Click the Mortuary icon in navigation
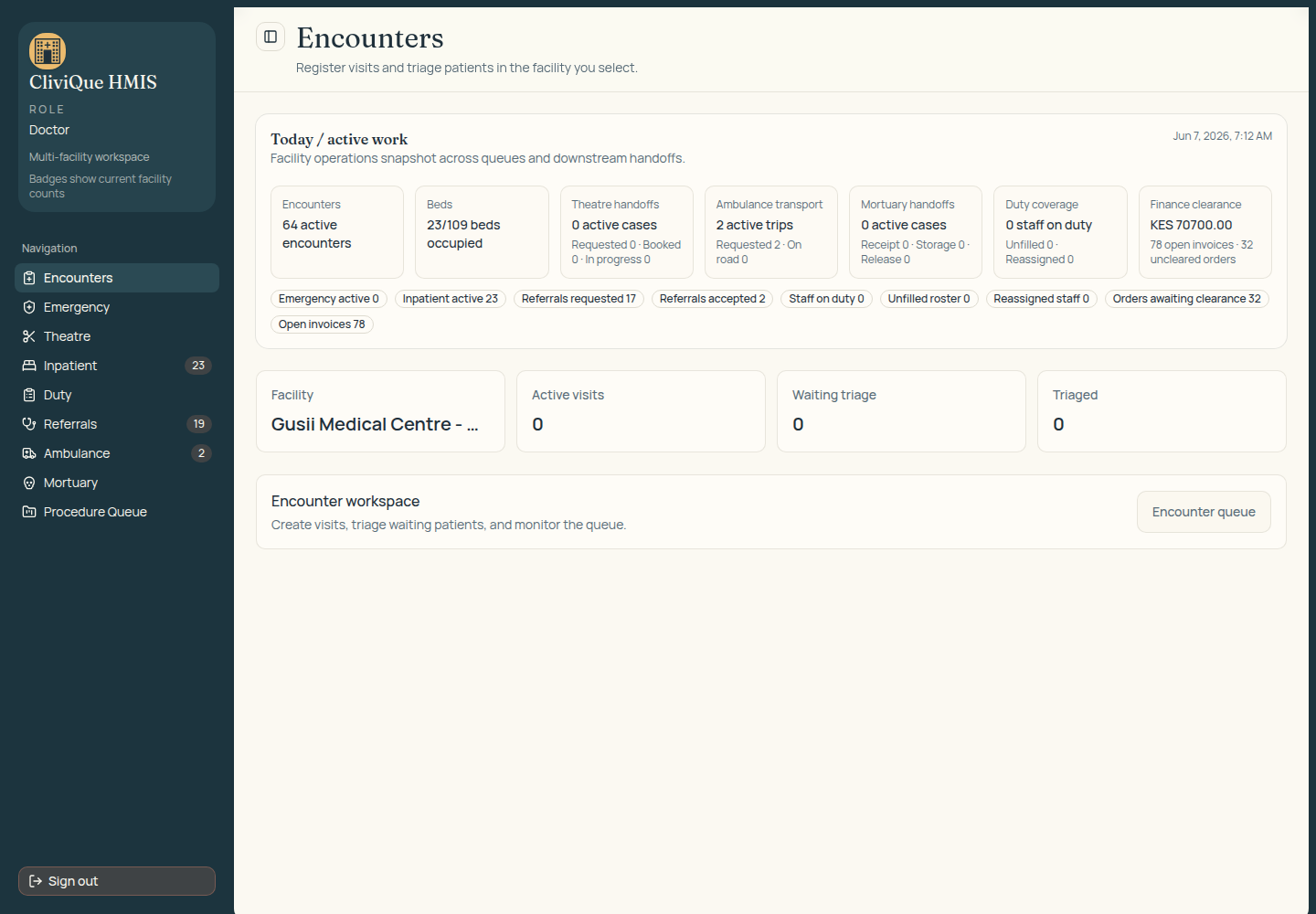 (x=29, y=483)
